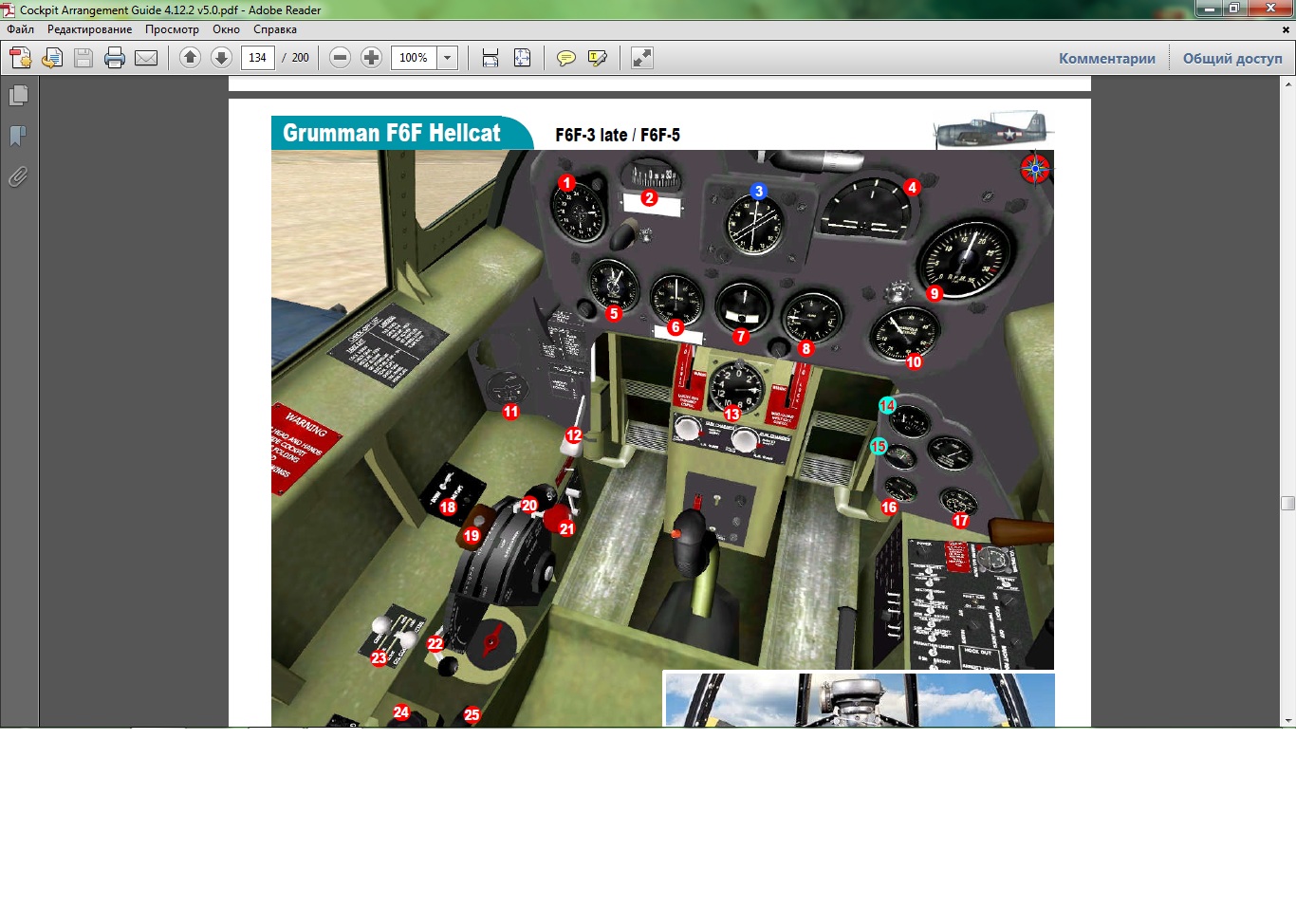The height and width of the screenshot is (924, 1296).
Task: Go to the previous page with up arrow
Action: (190, 58)
